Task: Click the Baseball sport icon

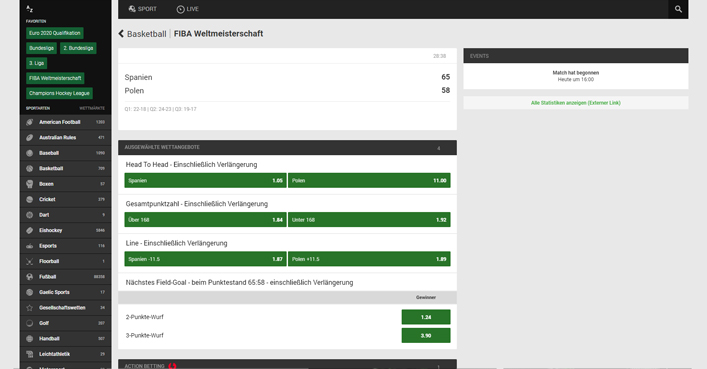Action: pos(30,153)
